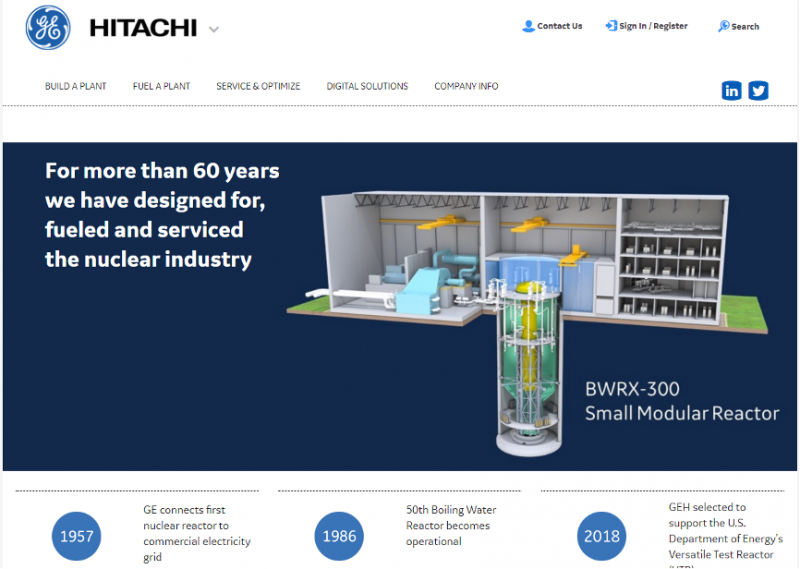Click the GE connects first nuclear reactor text

pos(197,533)
